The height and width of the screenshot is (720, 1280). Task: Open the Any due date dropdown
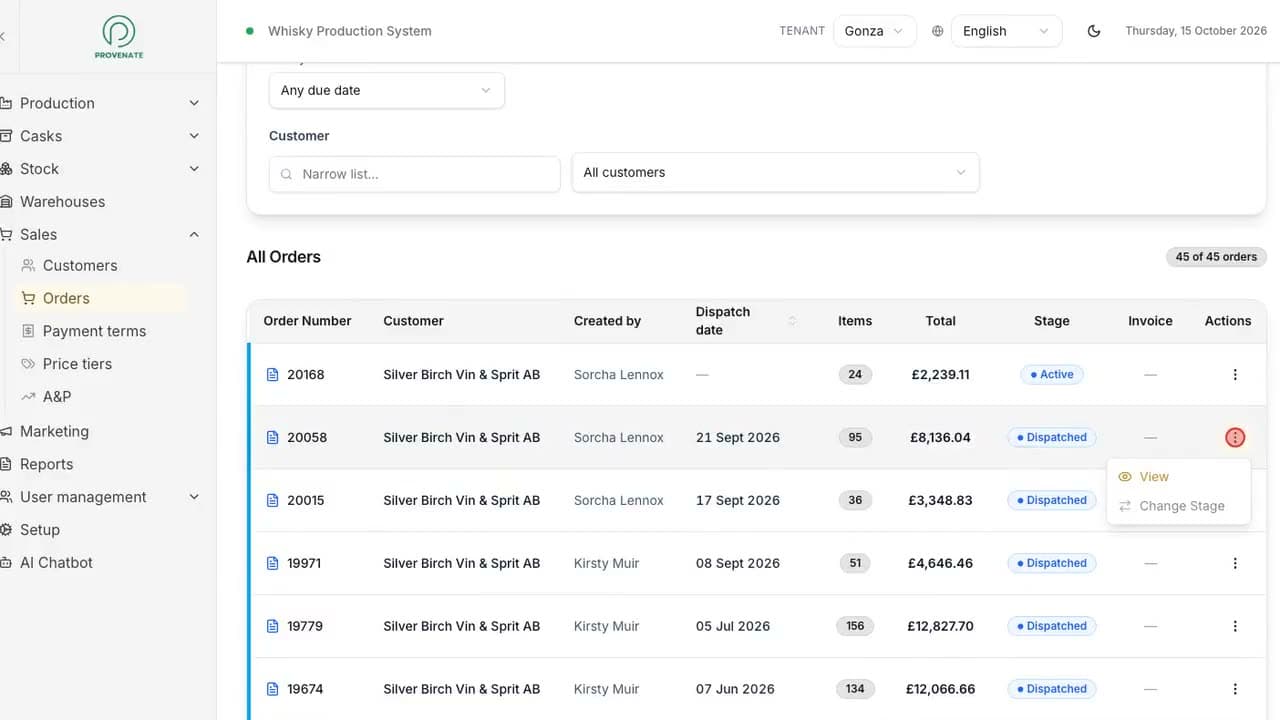tap(387, 90)
